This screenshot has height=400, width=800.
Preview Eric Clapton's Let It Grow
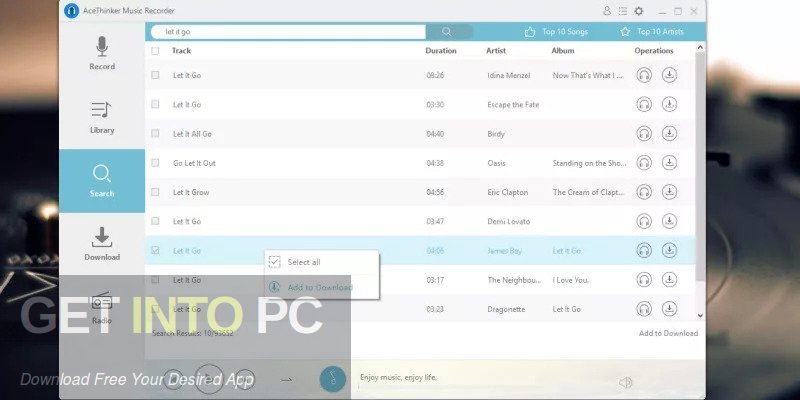coord(644,192)
